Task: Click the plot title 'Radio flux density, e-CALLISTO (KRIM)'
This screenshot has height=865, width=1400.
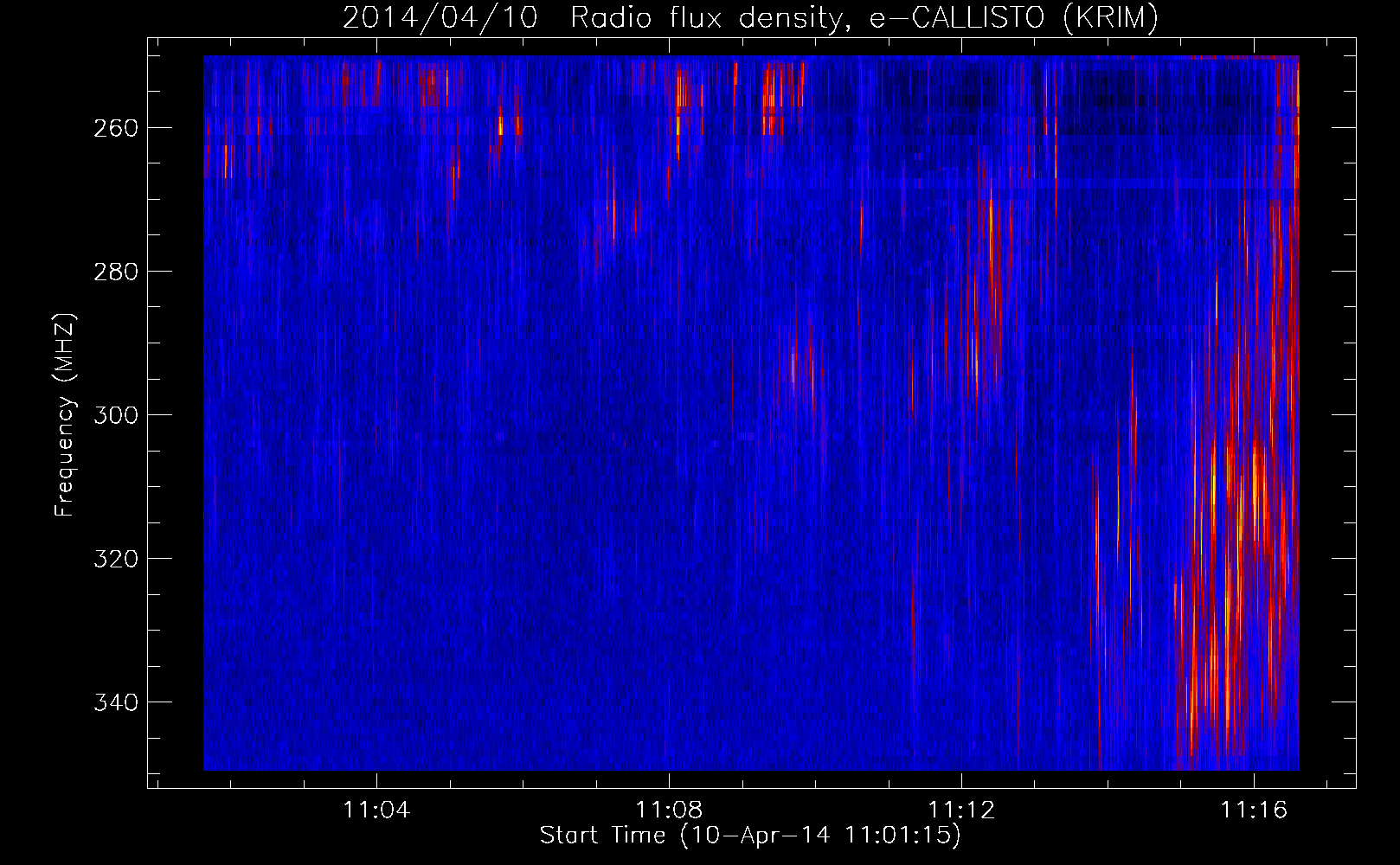Action: click(864, 17)
